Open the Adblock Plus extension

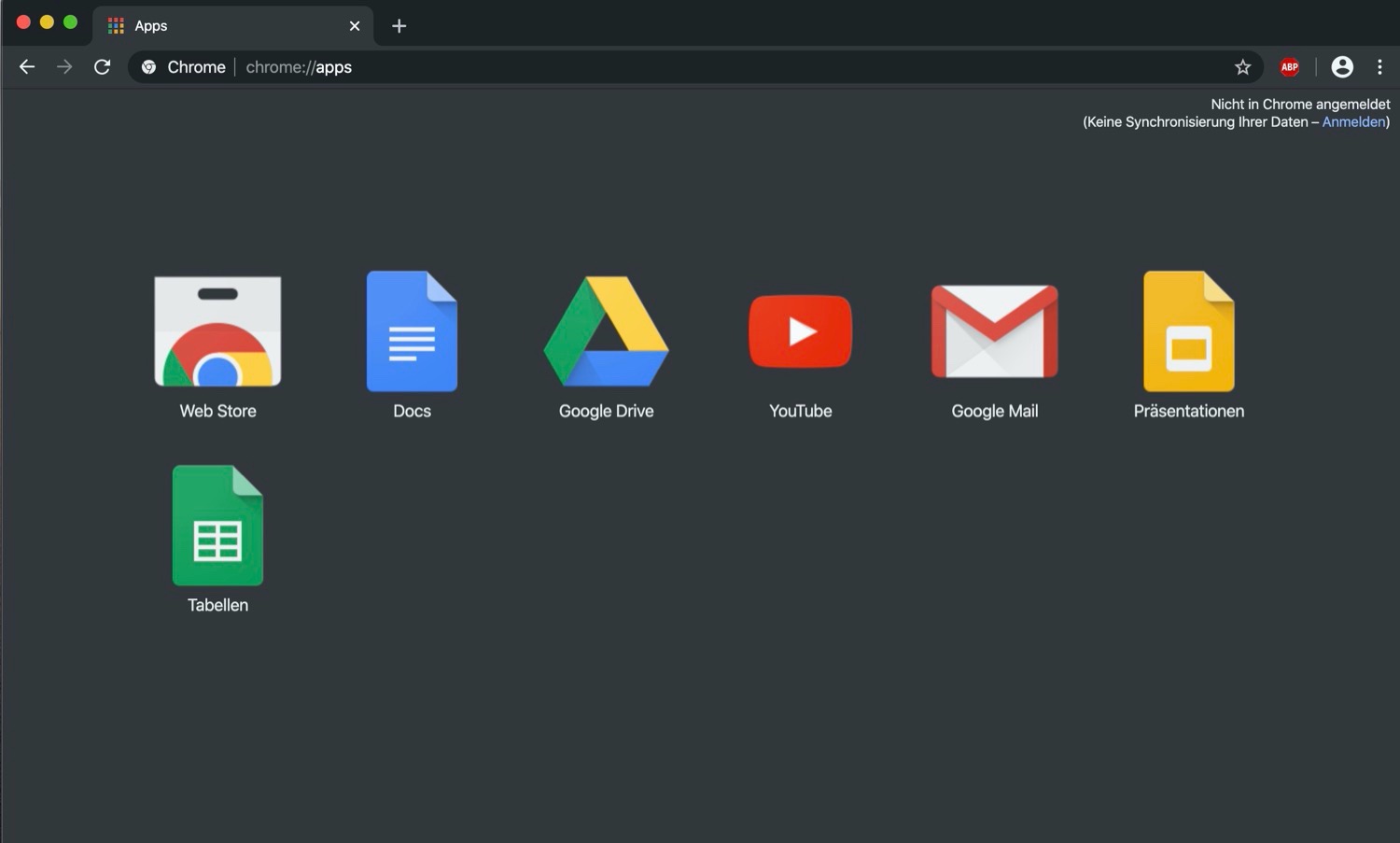pos(1290,67)
